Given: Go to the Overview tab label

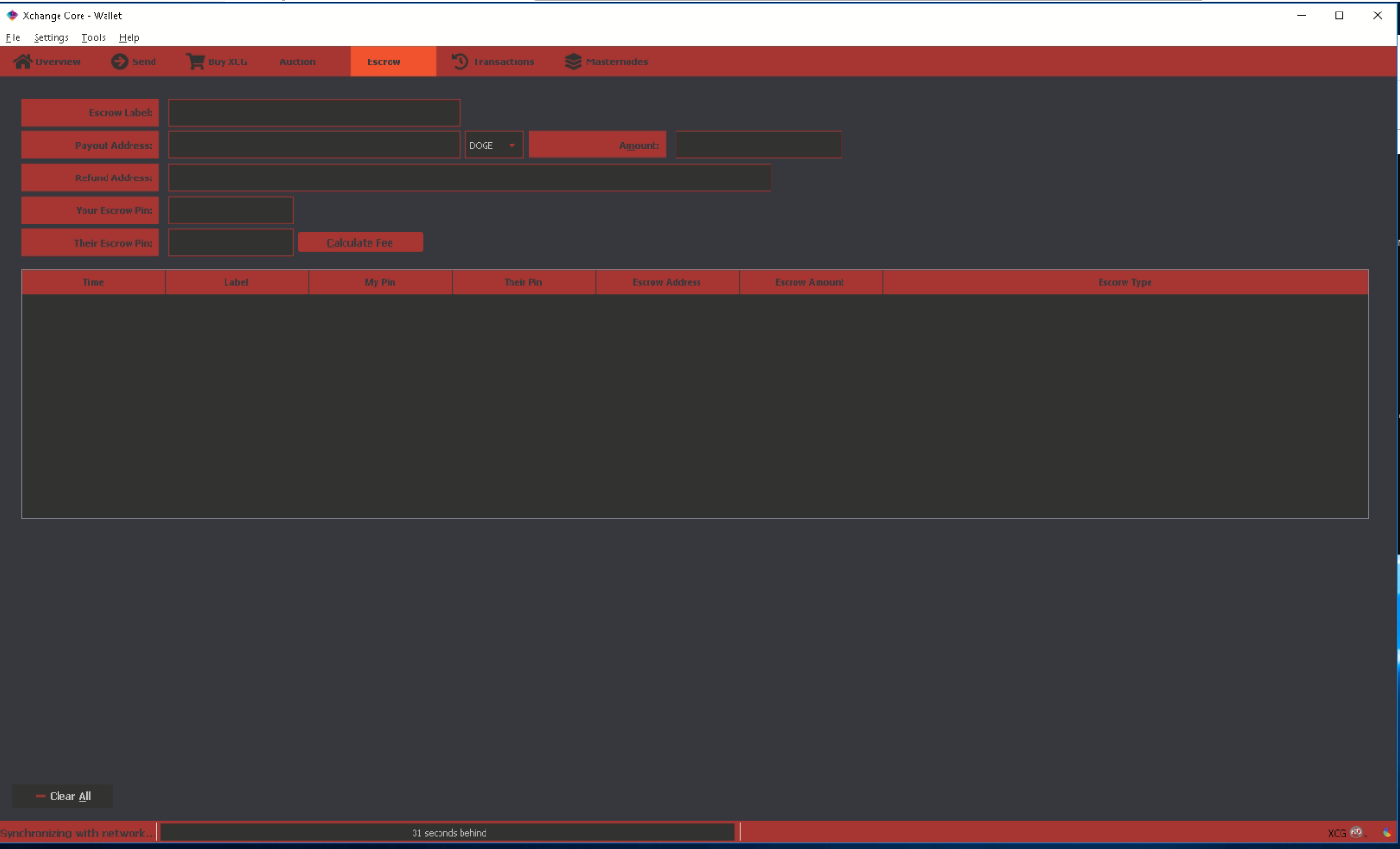Looking at the screenshot, I should coord(59,61).
